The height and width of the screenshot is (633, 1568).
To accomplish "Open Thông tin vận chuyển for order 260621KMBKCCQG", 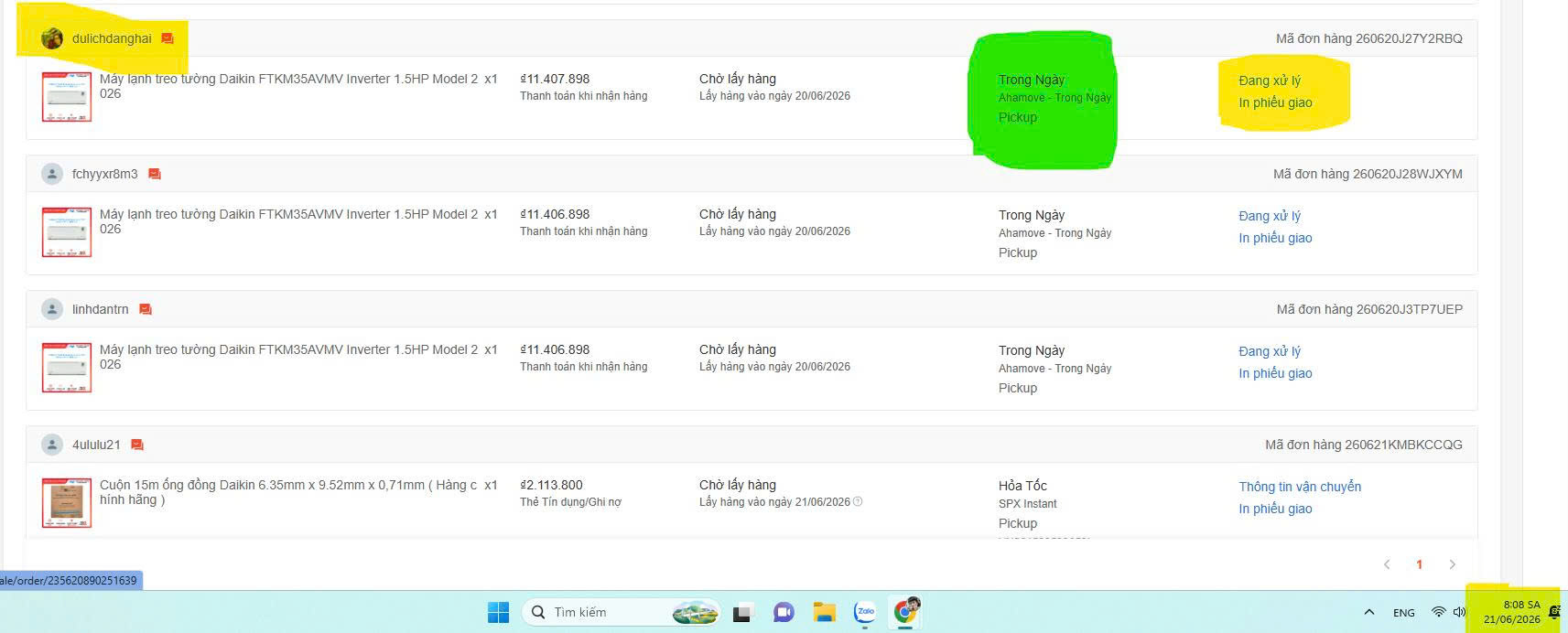I will point(1300,487).
